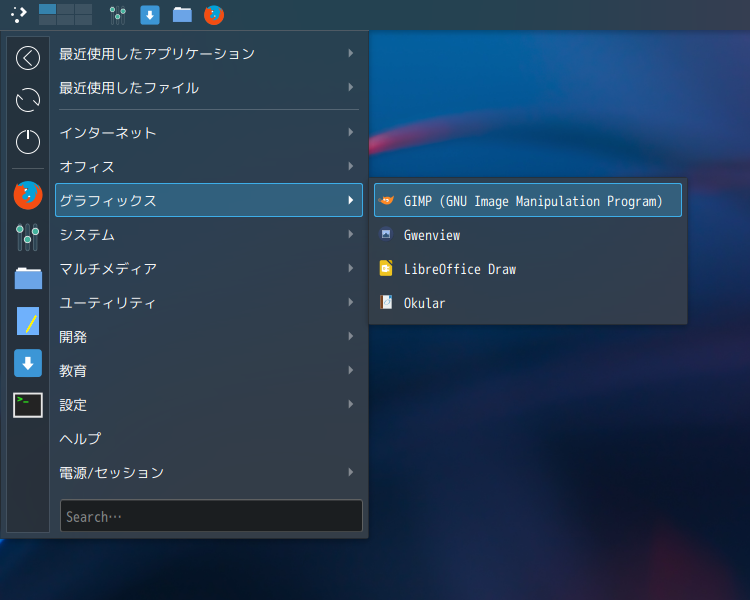Viewport: 750px width, 600px height.
Task: Click the application launcher icon in top panel
Action: 19,15
